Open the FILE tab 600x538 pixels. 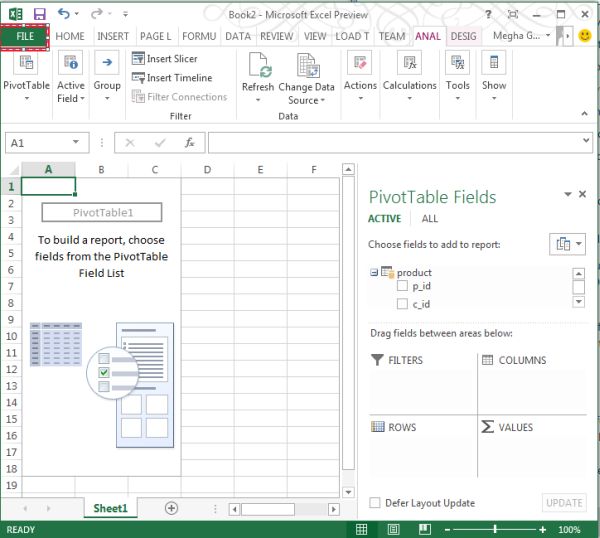pyautogui.click(x=25, y=36)
